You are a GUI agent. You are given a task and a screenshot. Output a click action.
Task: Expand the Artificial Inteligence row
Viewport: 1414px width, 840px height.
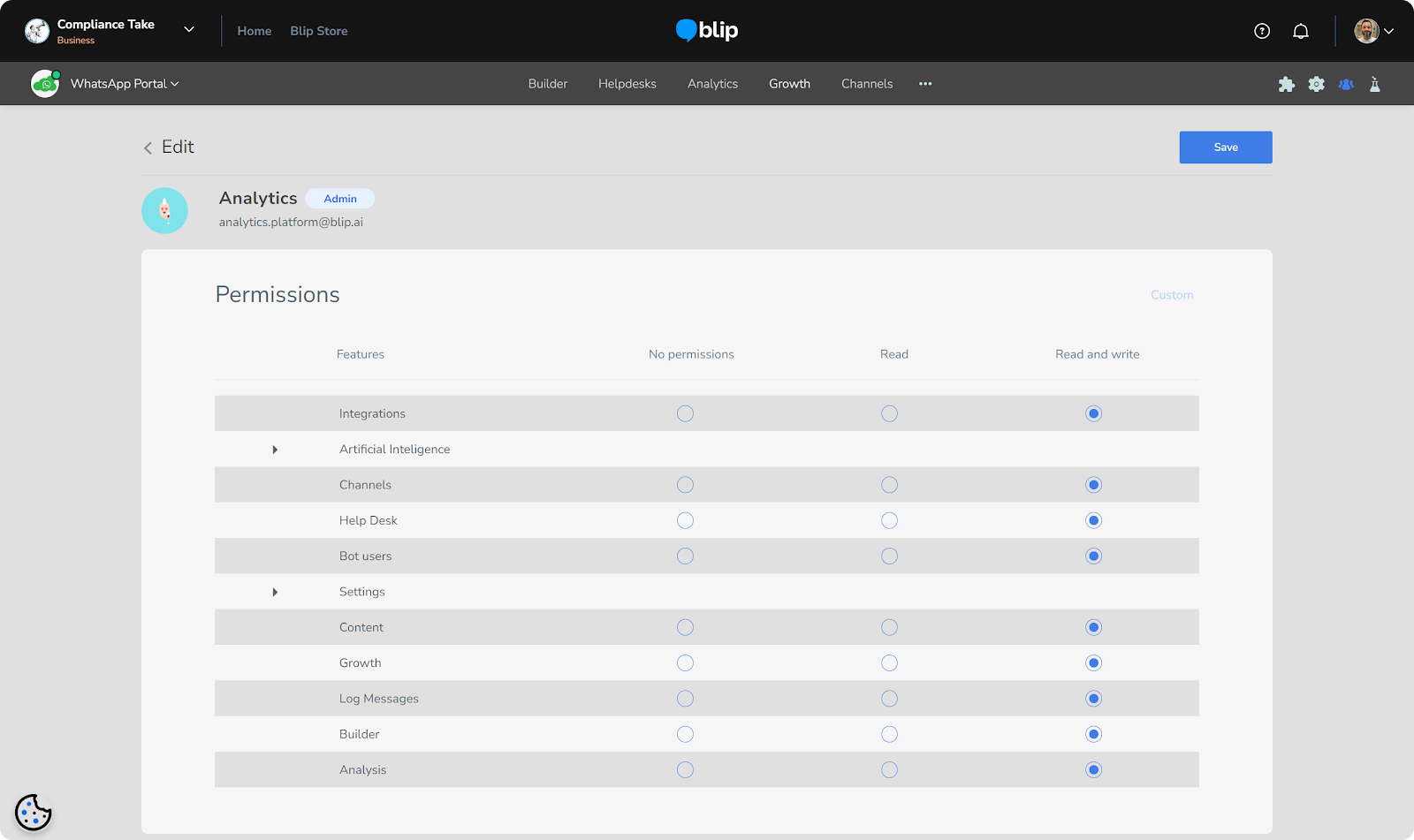(275, 450)
